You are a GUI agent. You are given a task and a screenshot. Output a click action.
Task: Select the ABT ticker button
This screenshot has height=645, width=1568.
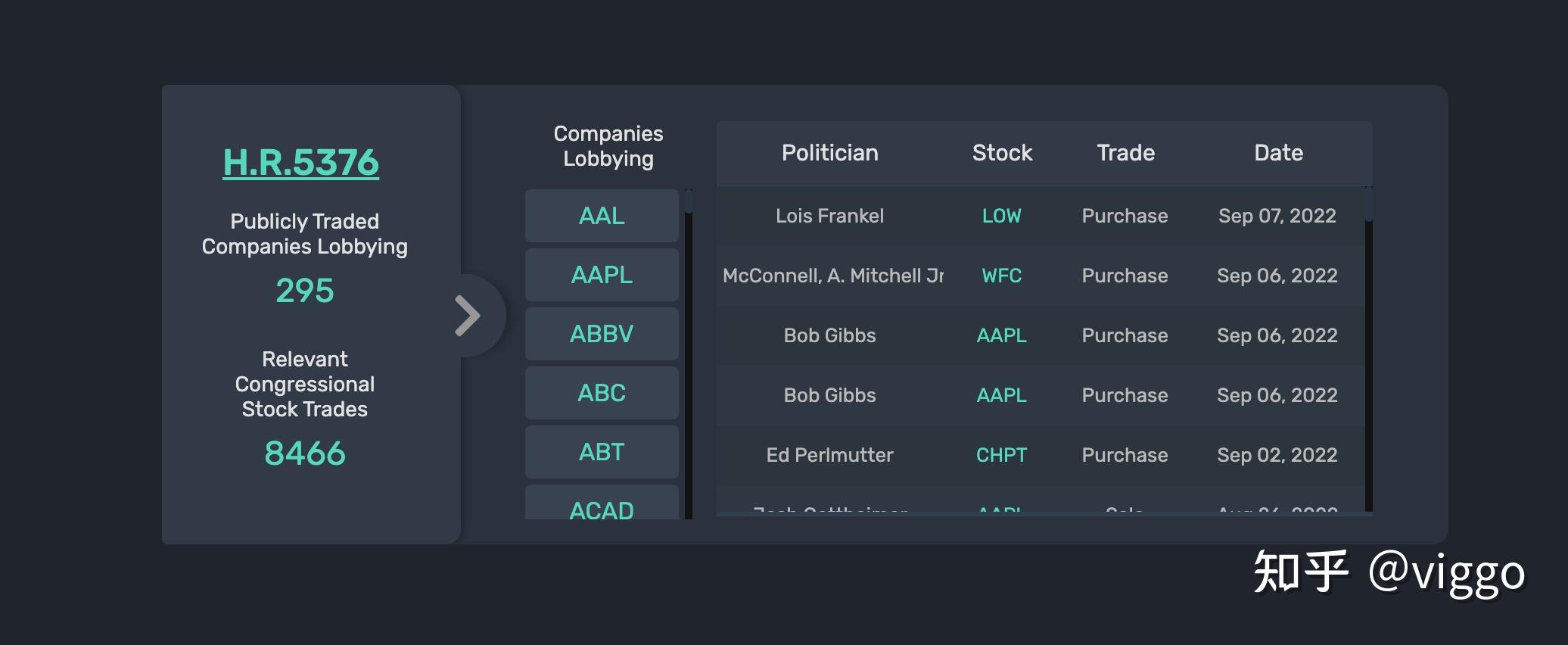(x=602, y=452)
